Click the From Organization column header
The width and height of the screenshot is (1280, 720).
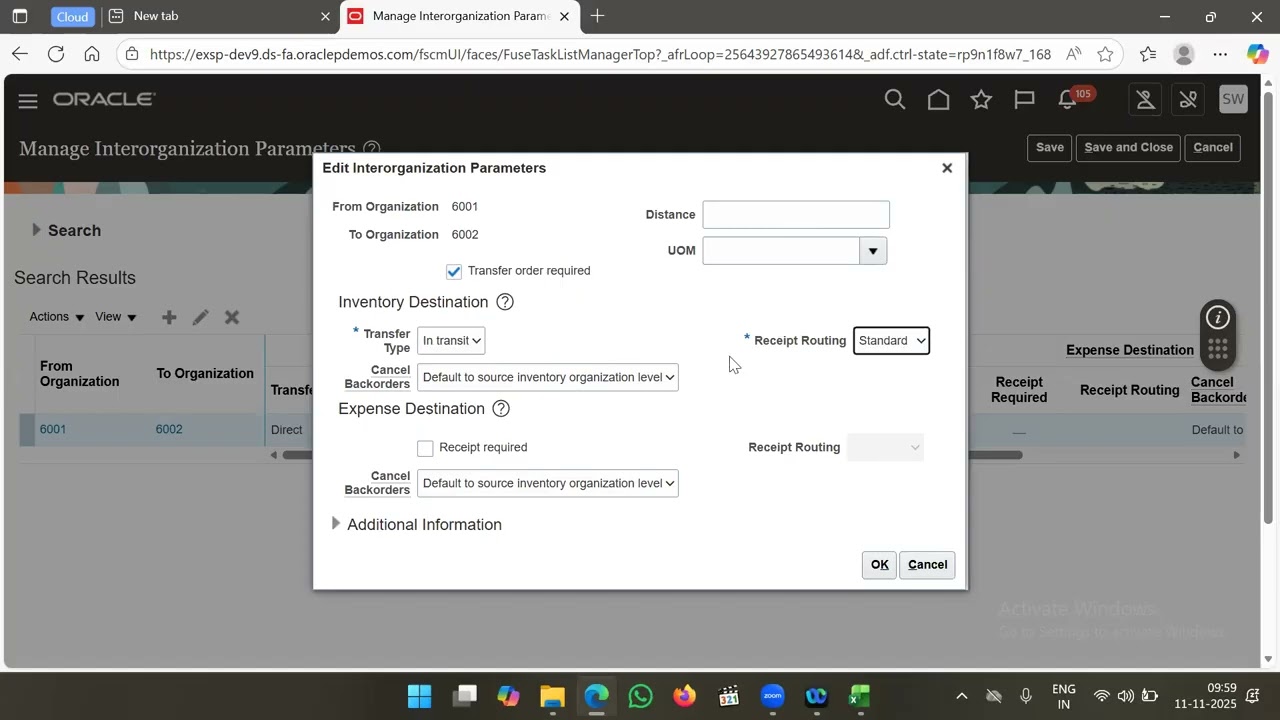pos(79,374)
